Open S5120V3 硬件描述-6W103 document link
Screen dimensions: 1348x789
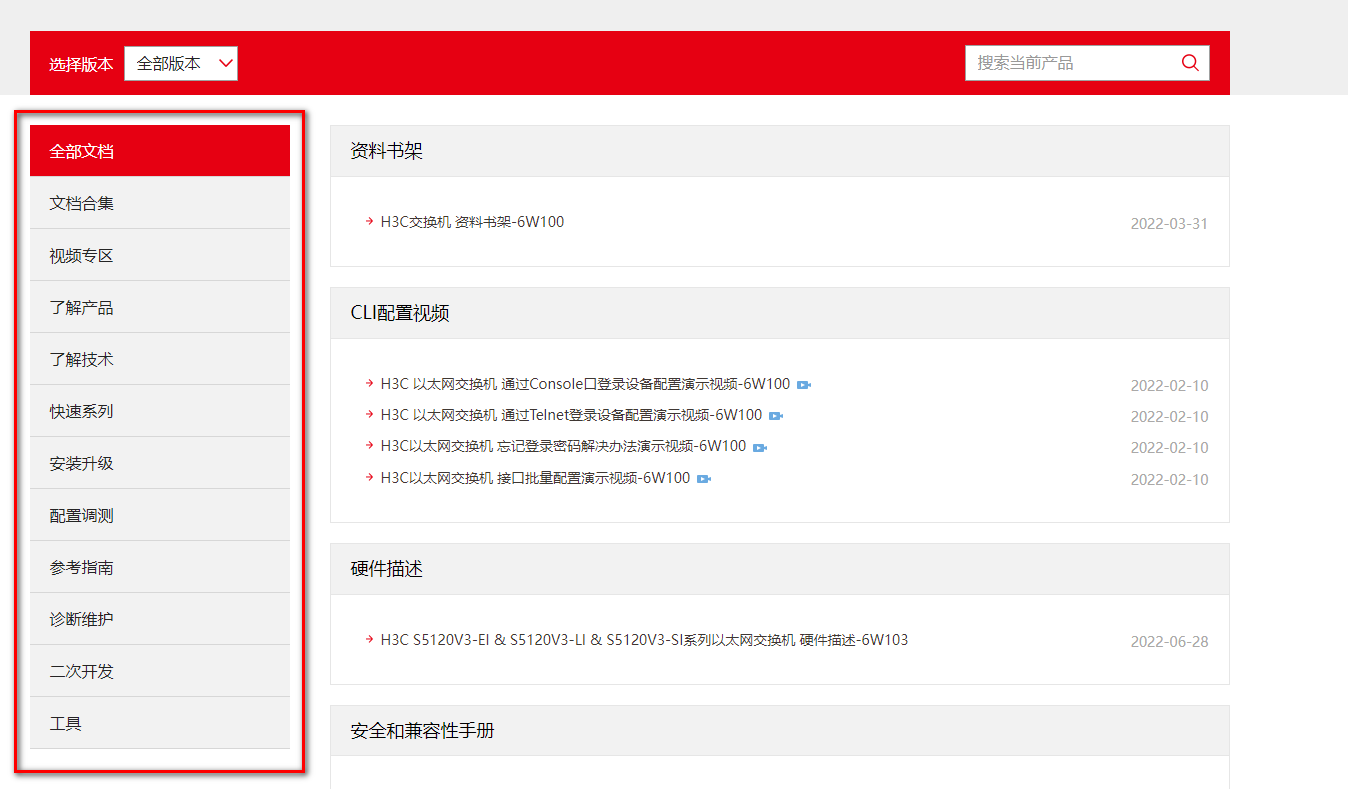point(644,640)
